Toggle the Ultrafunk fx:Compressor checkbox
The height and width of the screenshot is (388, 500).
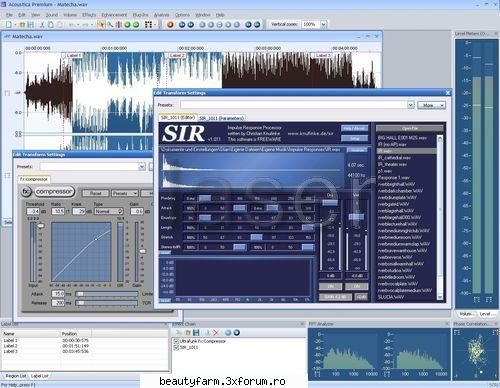click(x=176, y=341)
